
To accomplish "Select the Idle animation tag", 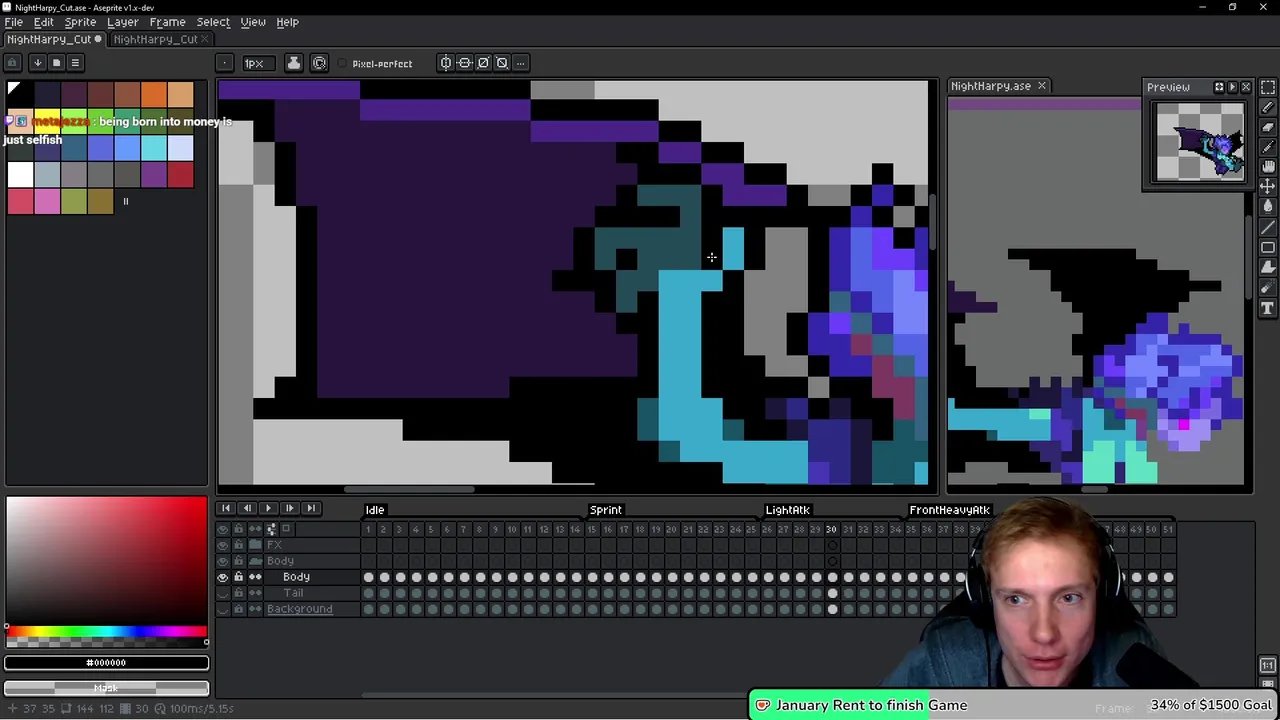I will click(375, 510).
